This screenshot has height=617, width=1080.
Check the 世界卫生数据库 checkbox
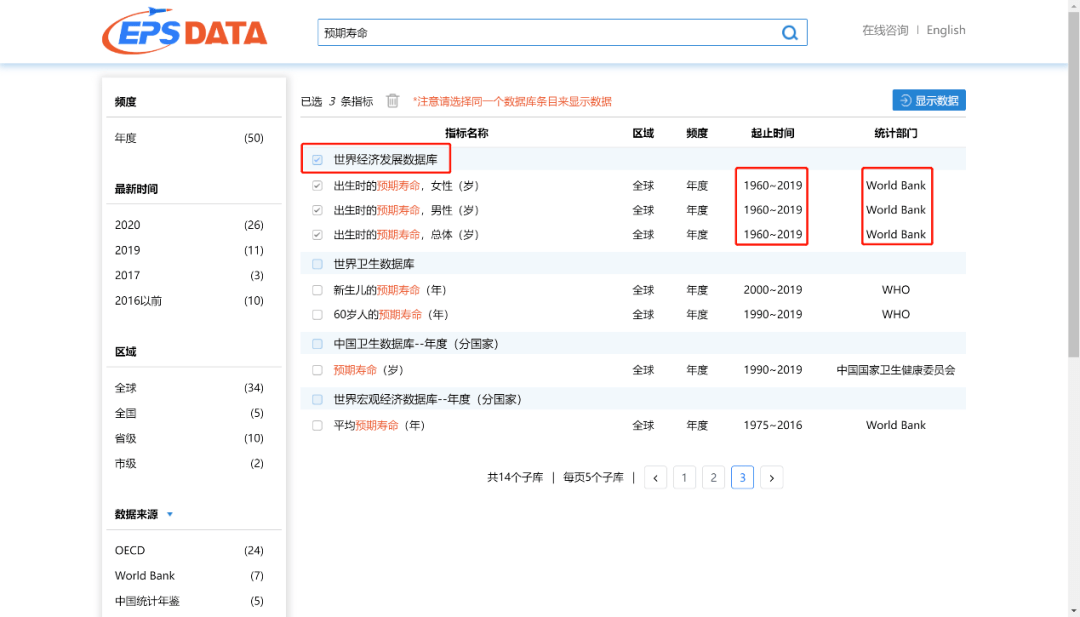pyautogui.click(x=317, y=262)
